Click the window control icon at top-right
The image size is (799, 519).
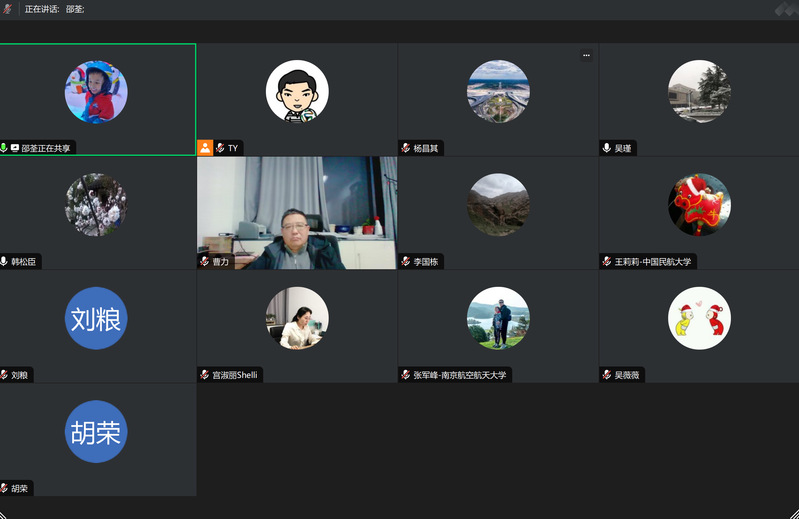click(784, 9)
